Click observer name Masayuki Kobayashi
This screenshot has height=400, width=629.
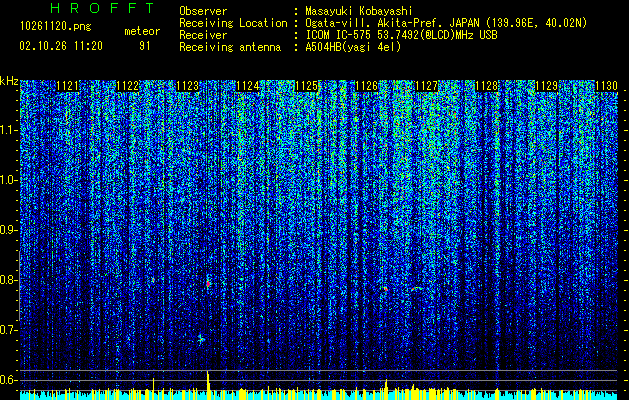click(358, 11)
